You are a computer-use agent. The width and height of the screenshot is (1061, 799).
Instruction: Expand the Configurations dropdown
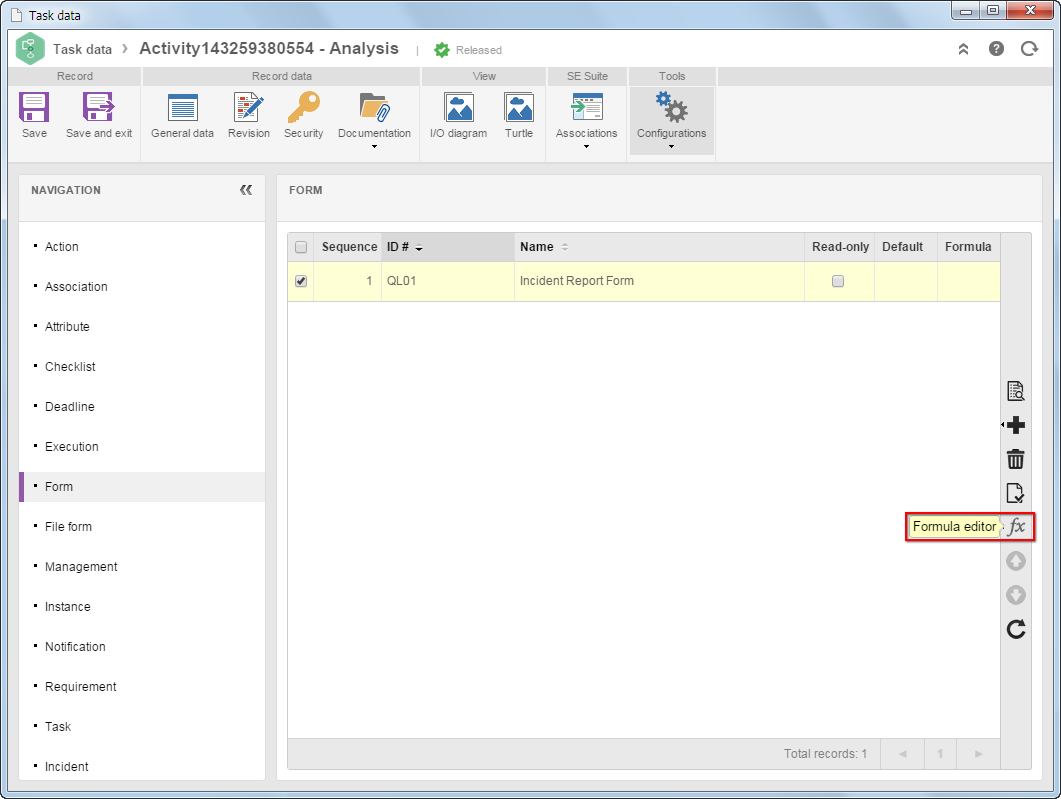click(671, 120)
